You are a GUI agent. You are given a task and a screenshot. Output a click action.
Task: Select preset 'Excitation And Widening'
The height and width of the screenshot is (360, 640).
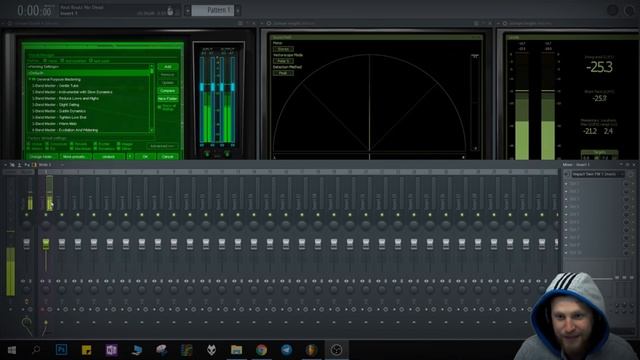(x=65, y=130)
